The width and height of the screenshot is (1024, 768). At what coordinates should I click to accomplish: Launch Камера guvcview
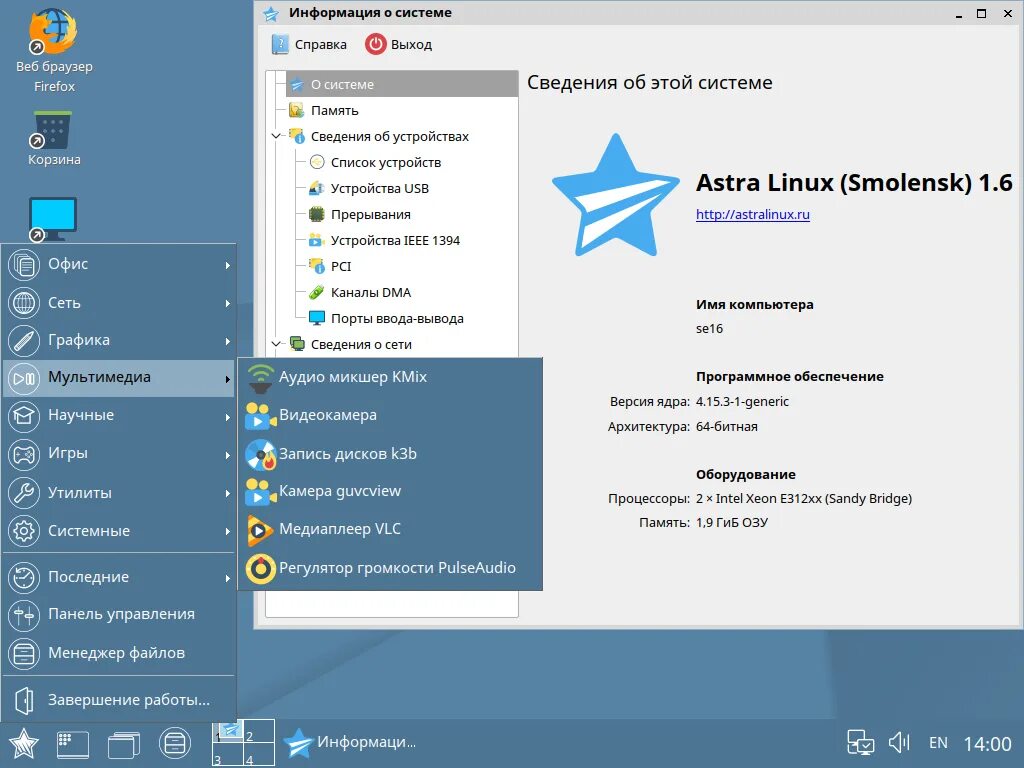391,491
